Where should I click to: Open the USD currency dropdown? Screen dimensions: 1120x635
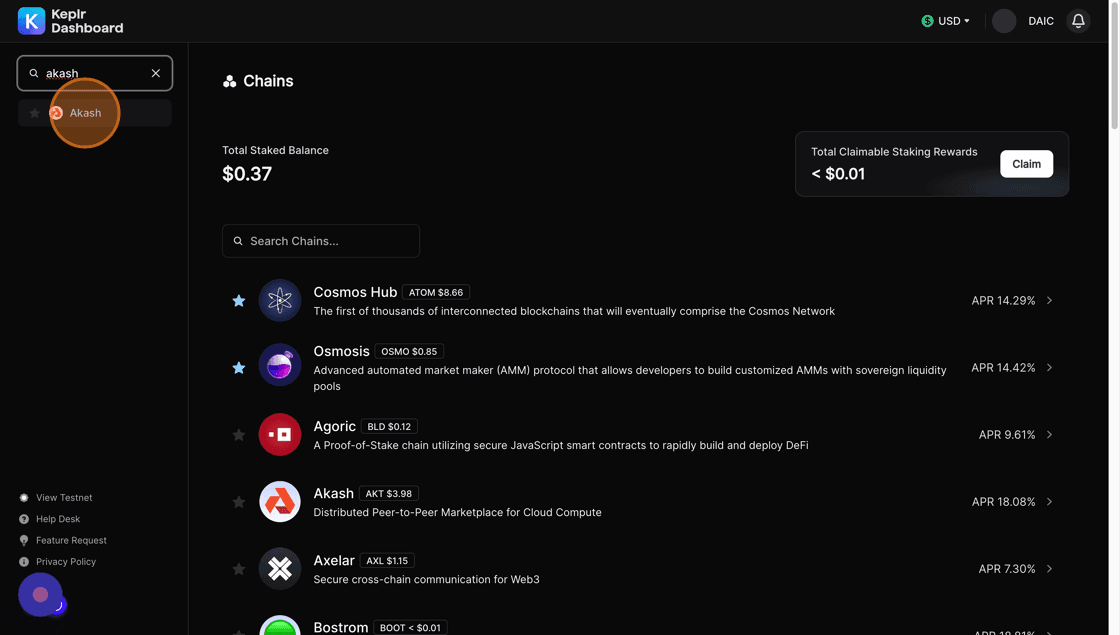[x=945, y=21]
